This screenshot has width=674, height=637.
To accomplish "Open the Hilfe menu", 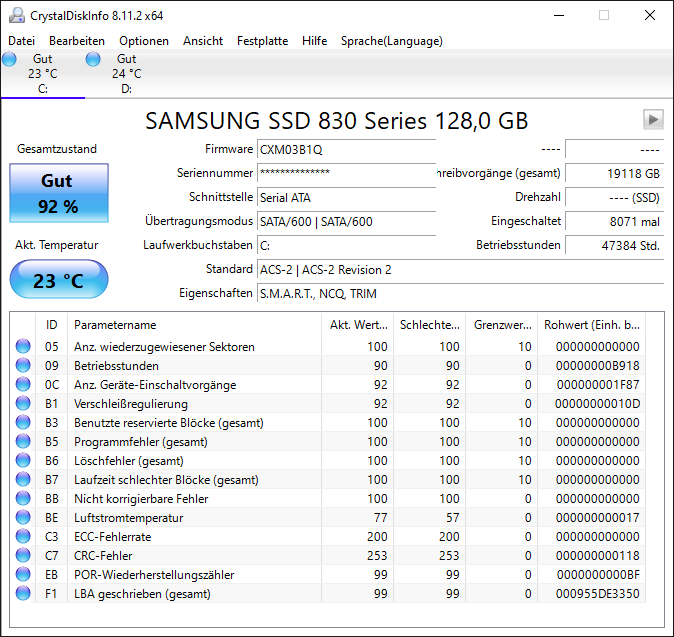I will 315,41.
